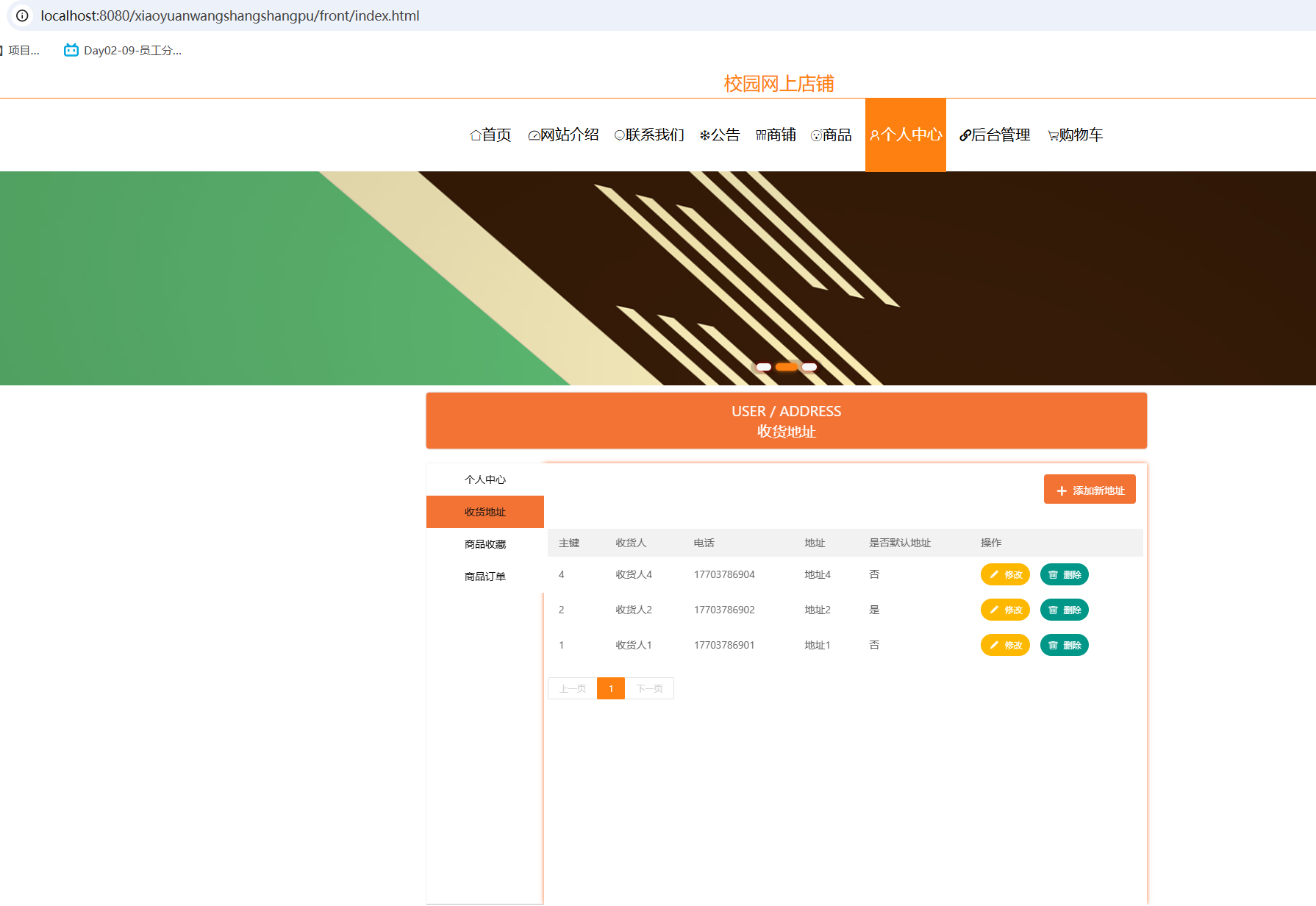Open 网站介绍 navigation item
The image size is (1316, 906).
tap(563, 135)
